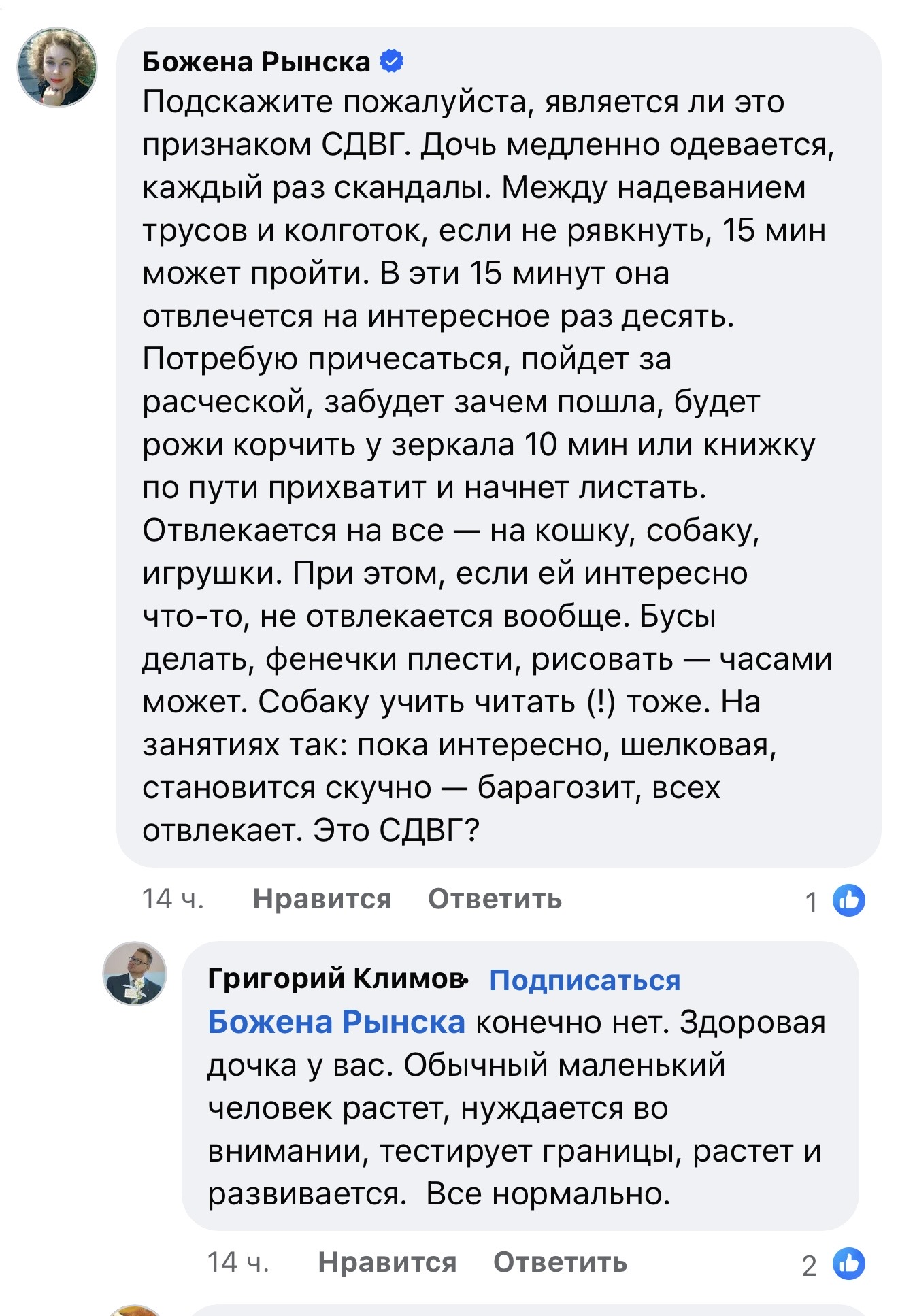Open the like reaction icon on Григорий's reply
Screen dimensions: 898x1316
pos(849,1264)
